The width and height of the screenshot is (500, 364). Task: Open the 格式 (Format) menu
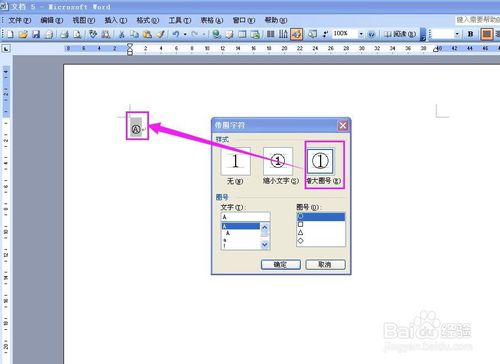click(148, 20)
